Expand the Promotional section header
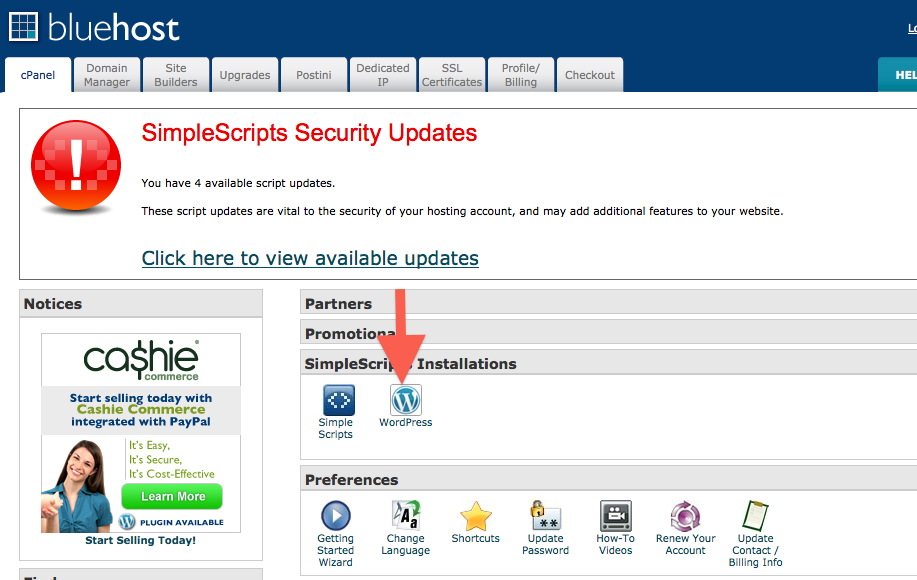The width and height of the screenshot is (917, 580). click(x=608, y=334)
